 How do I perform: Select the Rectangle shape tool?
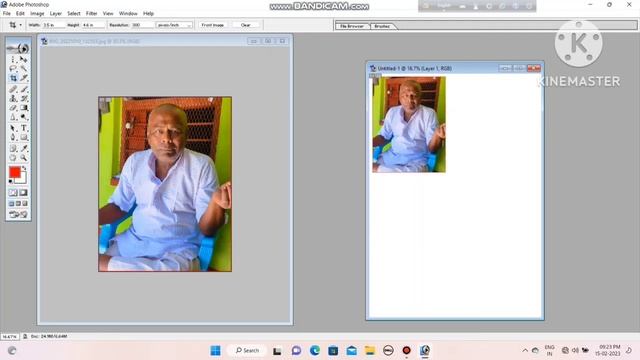pyautogui.click(x=24, y=138)
